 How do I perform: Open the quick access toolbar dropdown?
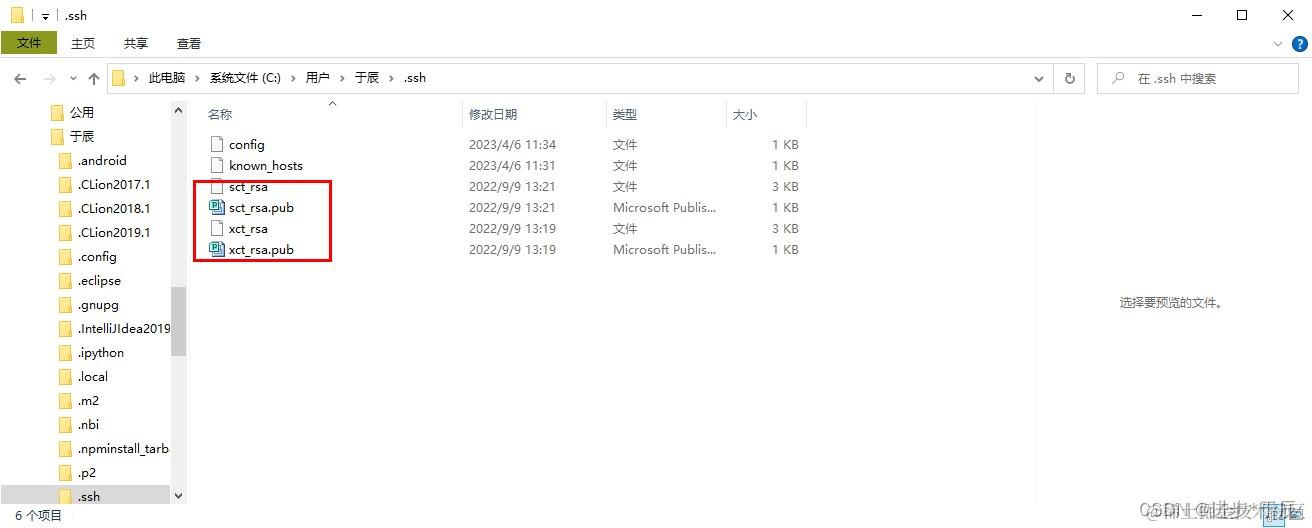tap(46, 16)
